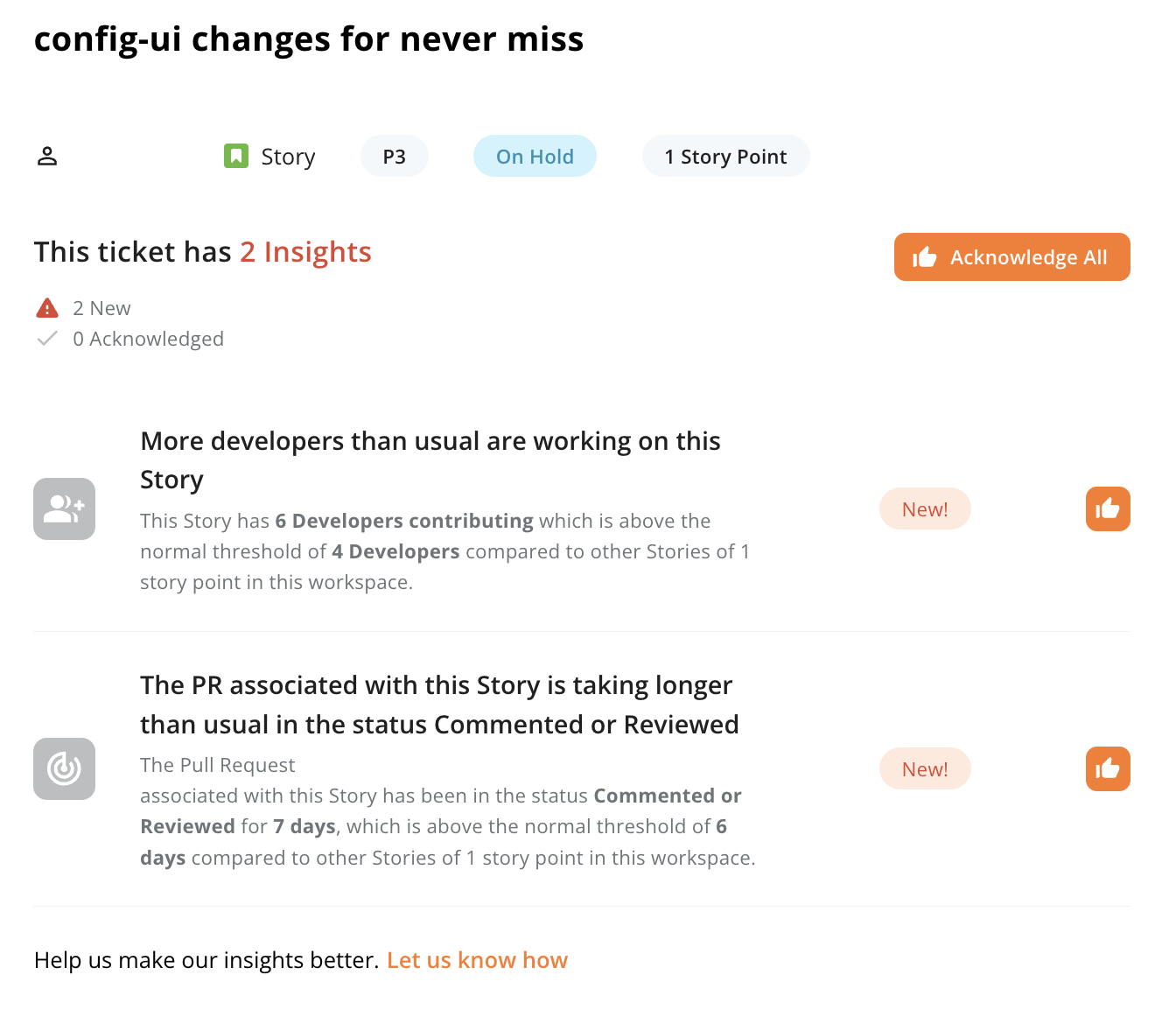Screen dimensions: 1176x1017
Task: Click the red warning triangle icon
Action: point(47,308)
